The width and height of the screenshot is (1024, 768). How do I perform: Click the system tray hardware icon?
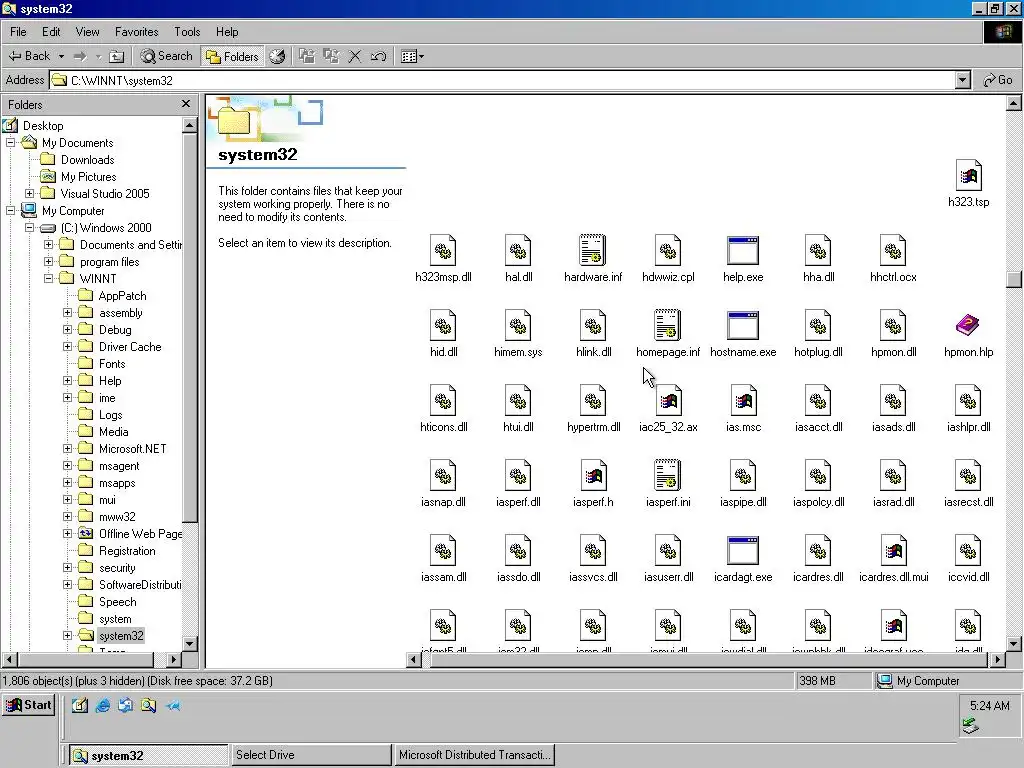click(970, 726)
